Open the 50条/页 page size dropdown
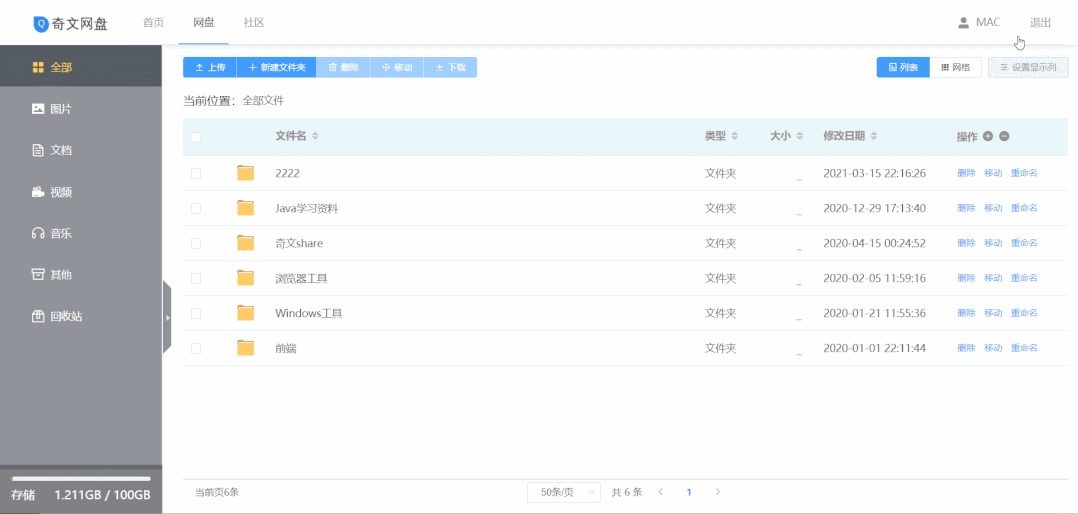 (x=564, y=492)
